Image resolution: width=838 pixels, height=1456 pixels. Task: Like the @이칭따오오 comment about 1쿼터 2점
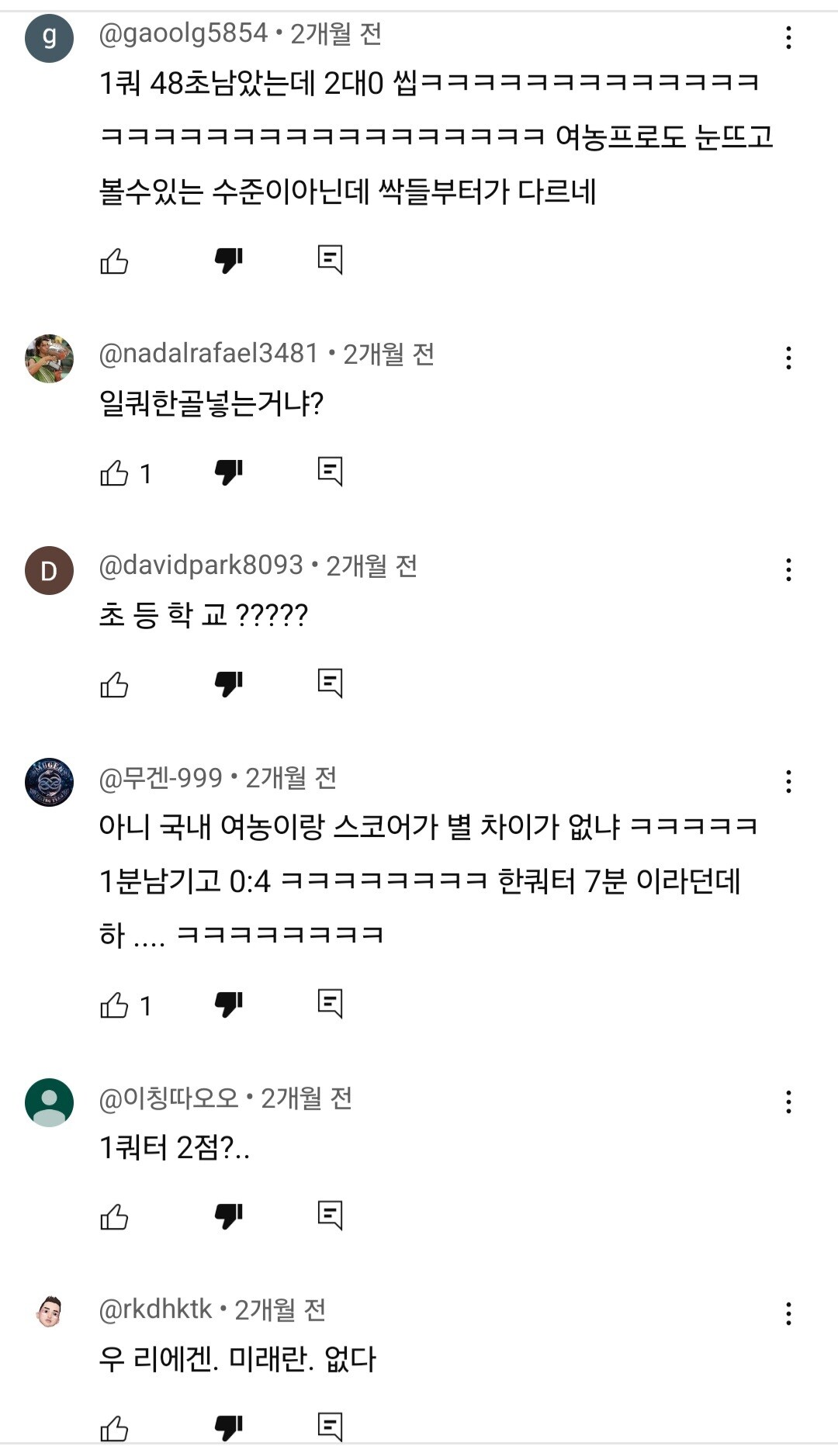(x=114, y=1217)
